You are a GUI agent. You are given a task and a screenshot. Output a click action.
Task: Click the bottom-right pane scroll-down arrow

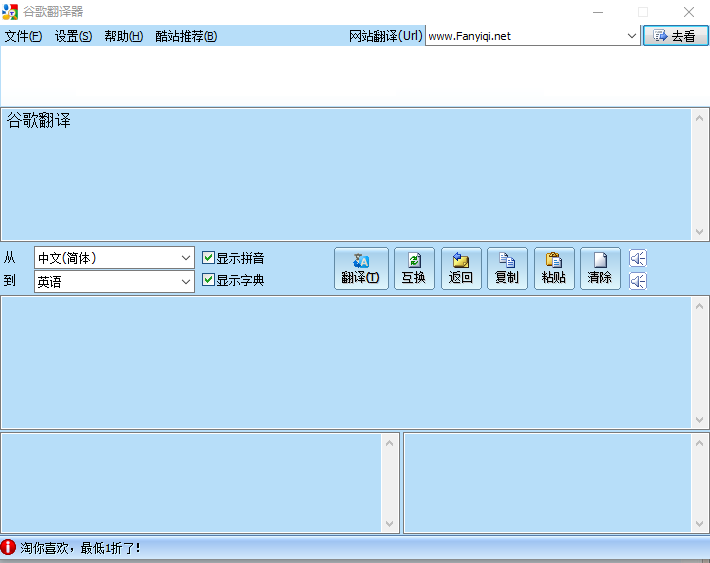pos(700,524)
